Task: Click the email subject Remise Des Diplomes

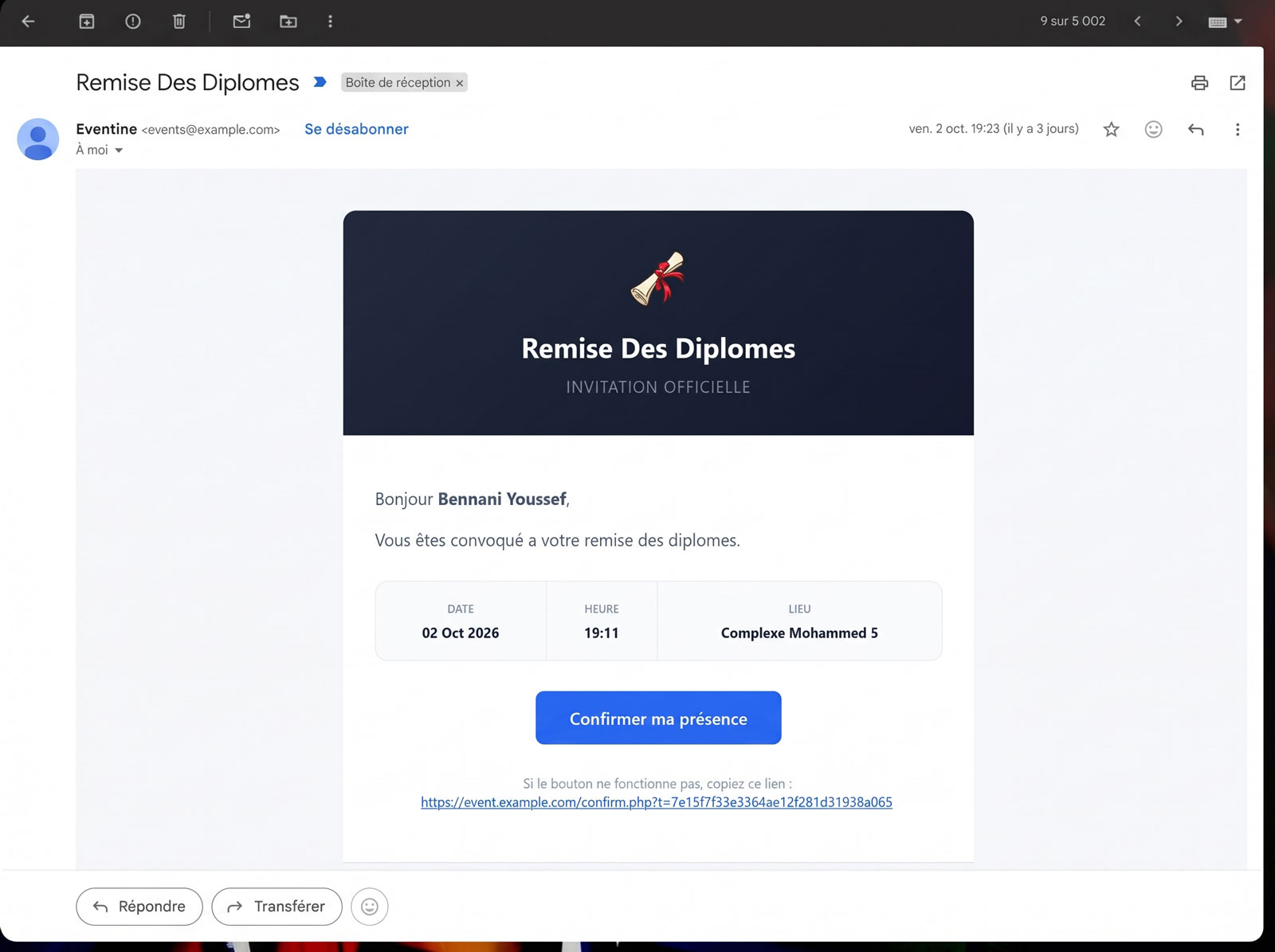Action: pos(187,83)
